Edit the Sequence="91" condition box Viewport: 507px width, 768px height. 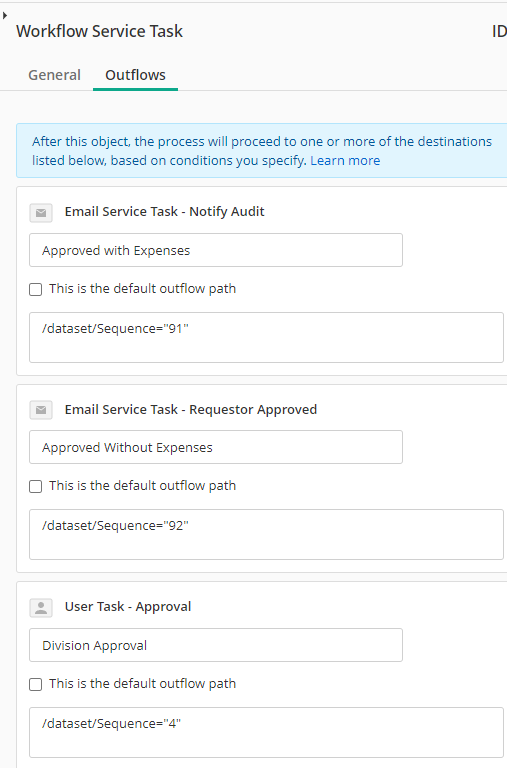pos(266,337)
